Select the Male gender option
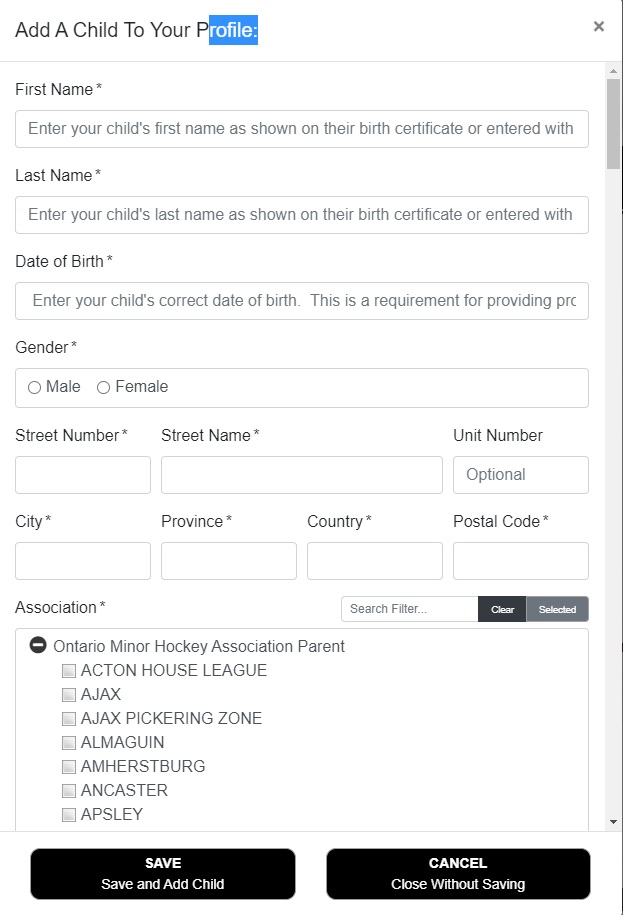 (x=35, y=388)
